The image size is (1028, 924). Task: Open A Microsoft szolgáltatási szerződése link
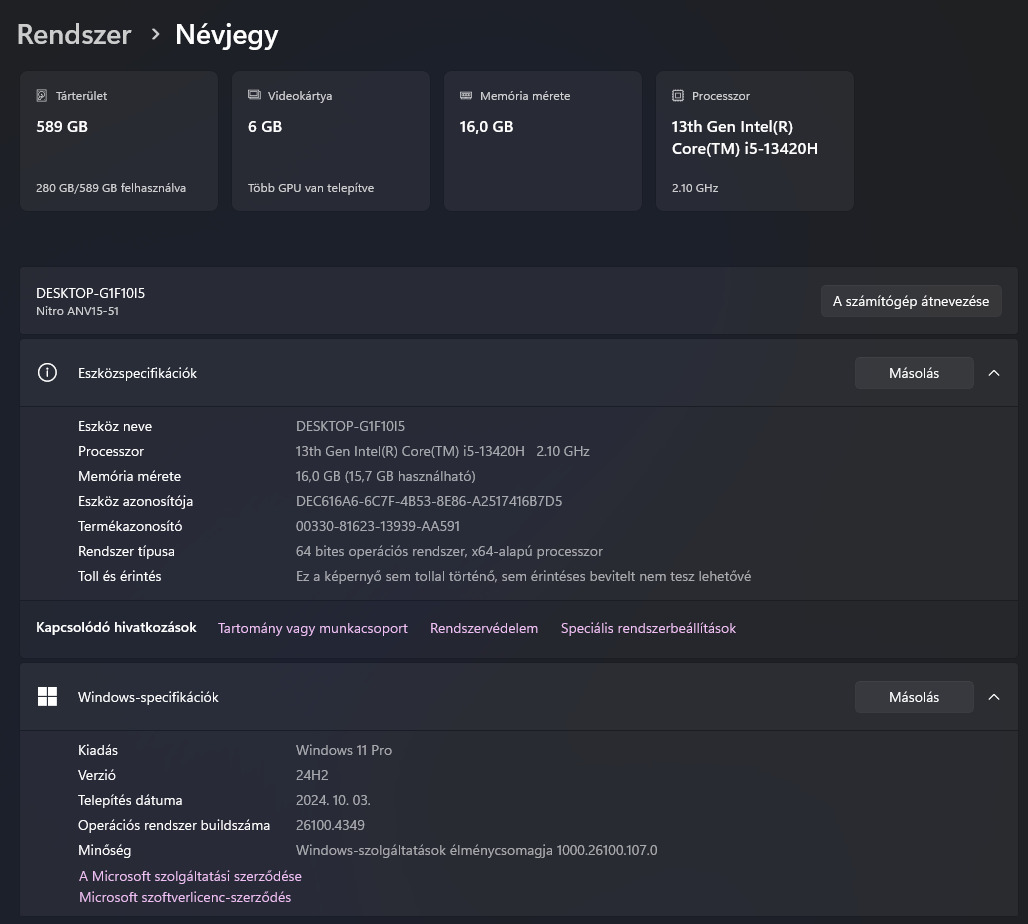pyautogui.click(x=190, y=876)
